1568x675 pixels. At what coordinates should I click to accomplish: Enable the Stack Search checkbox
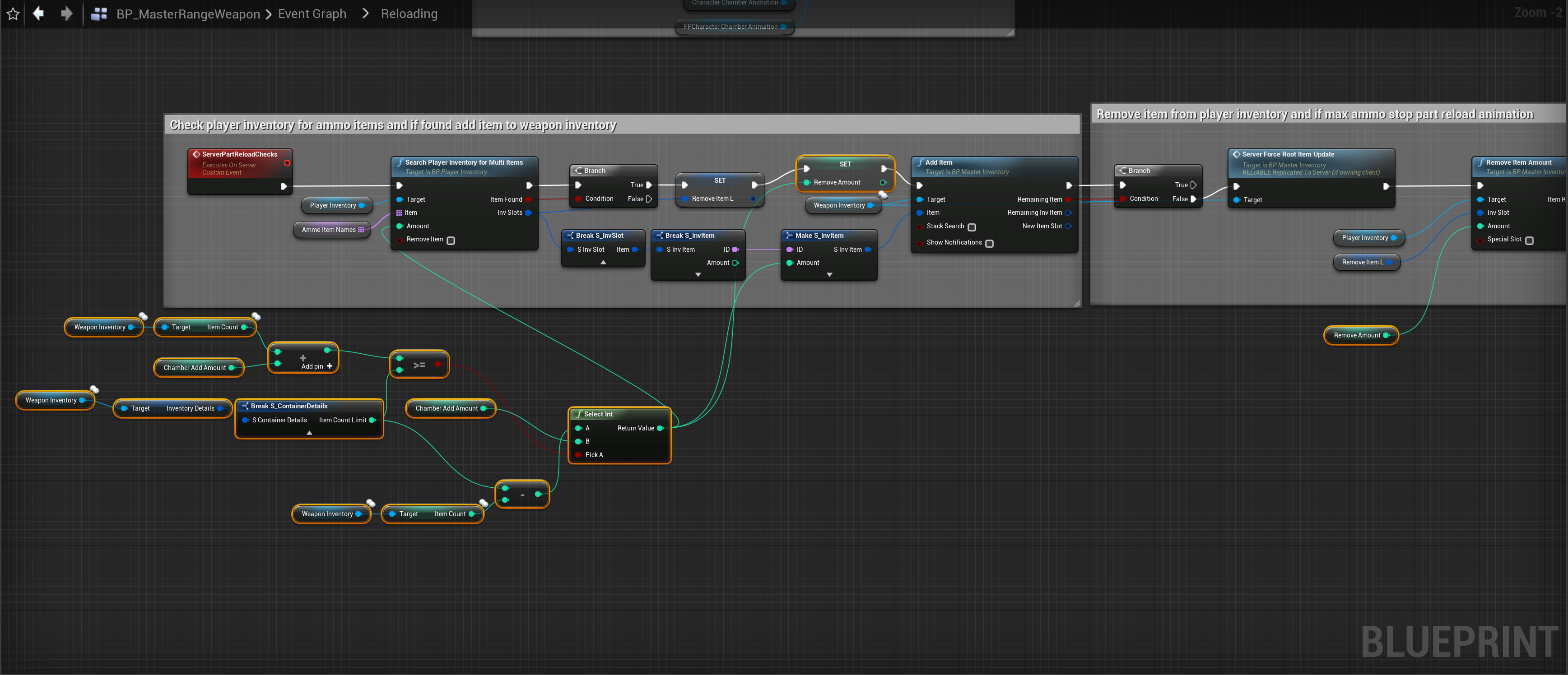tap(972, 227)
